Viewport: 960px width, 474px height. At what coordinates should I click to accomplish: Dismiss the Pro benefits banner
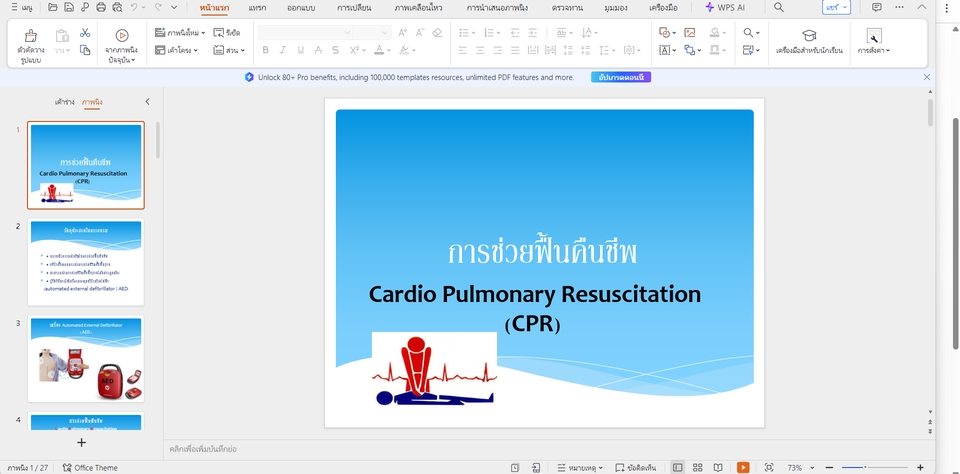point(926,77)
